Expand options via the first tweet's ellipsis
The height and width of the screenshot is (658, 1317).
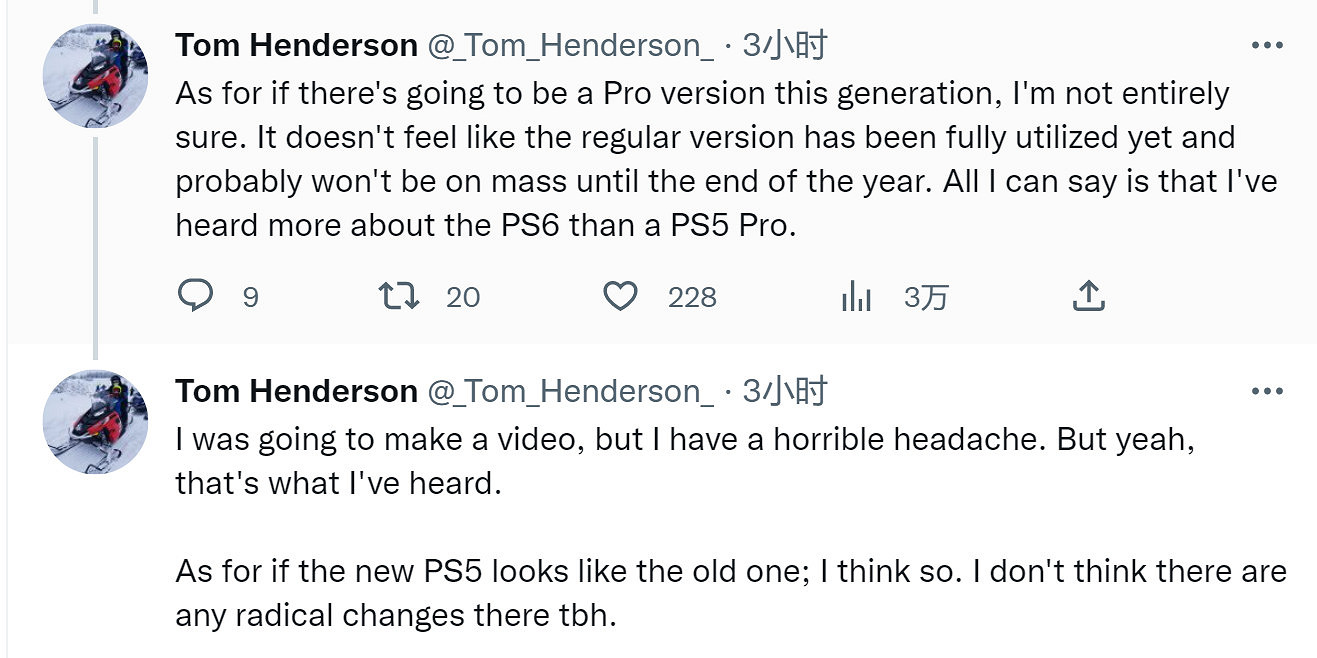pos(1266,44)
